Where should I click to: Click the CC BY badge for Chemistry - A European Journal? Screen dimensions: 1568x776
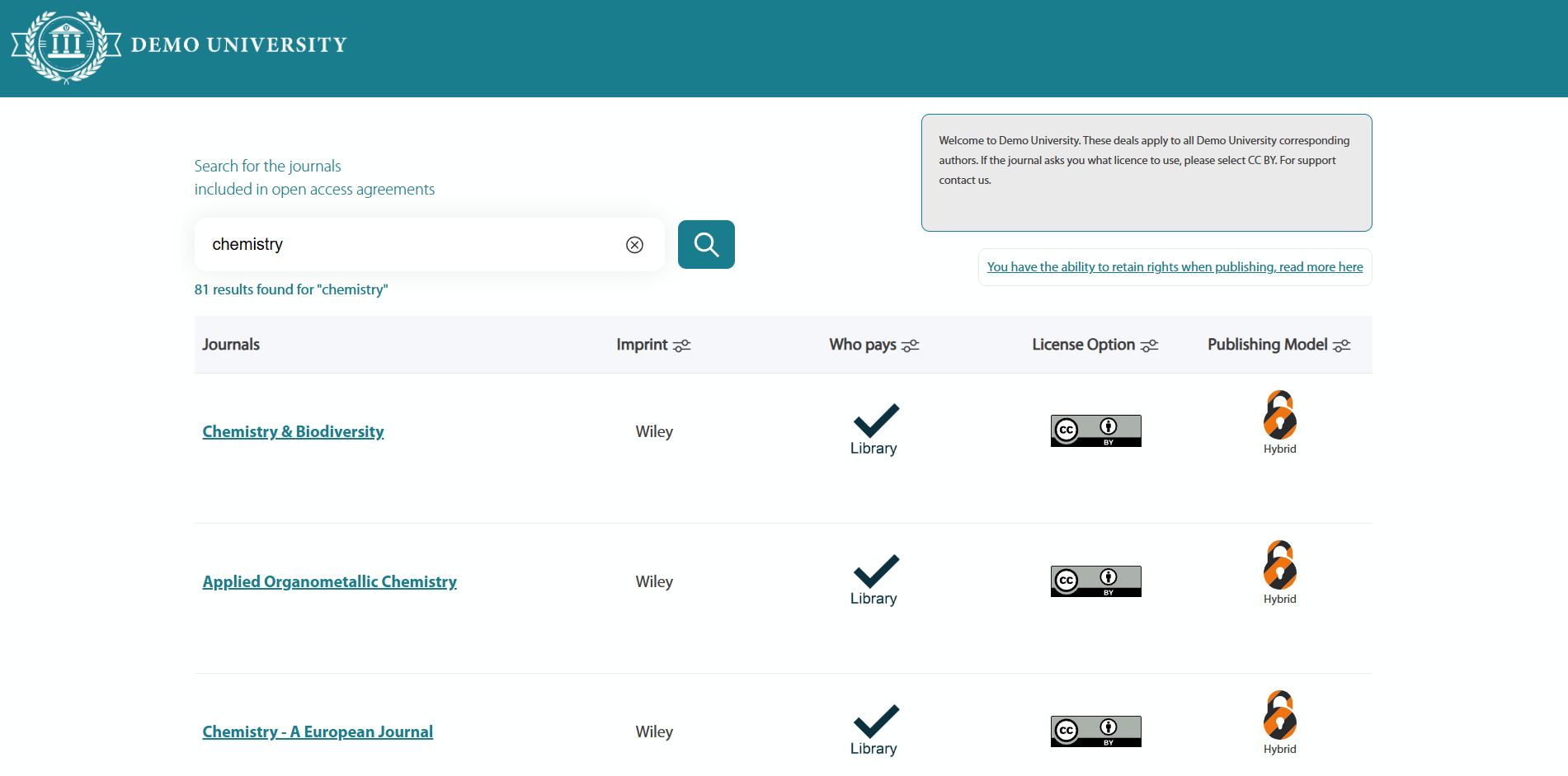(1095, 731)
